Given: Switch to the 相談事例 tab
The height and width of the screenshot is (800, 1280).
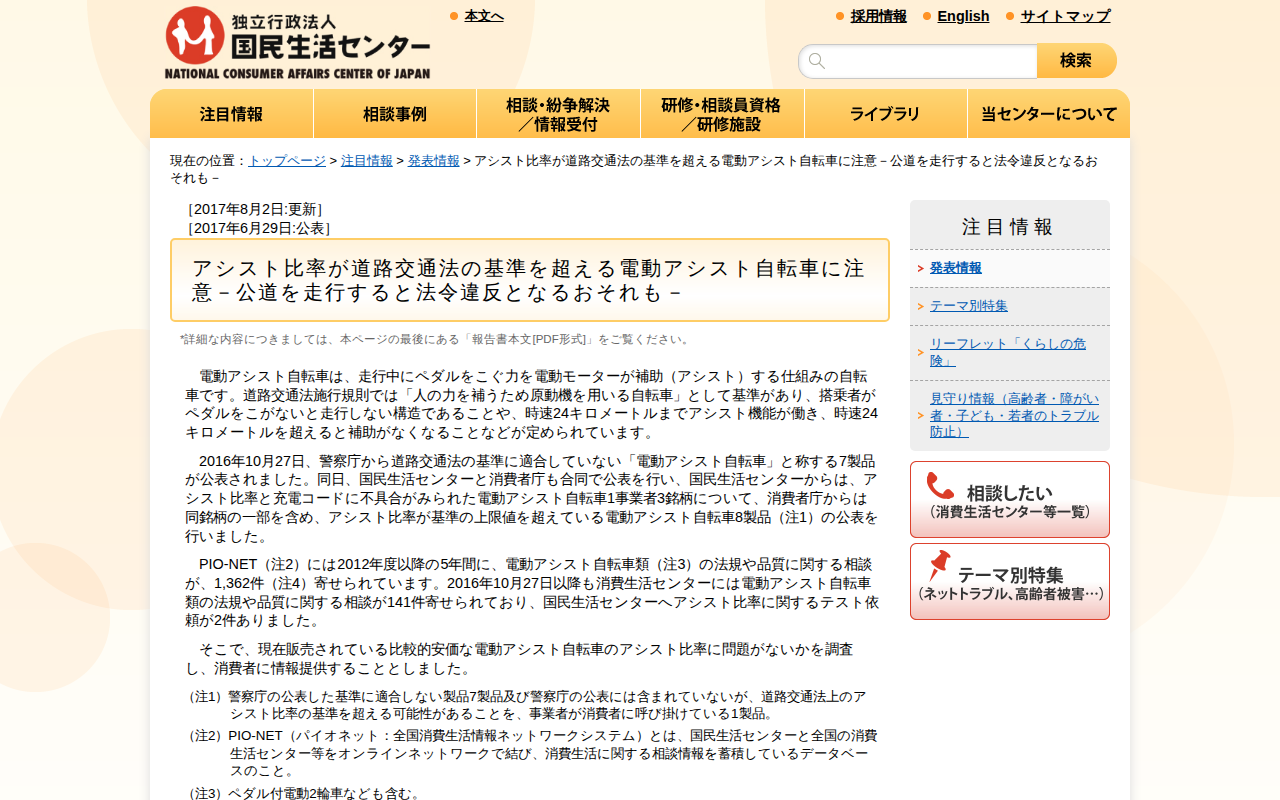Looking at the screenshot, I should tap(394, 113).
